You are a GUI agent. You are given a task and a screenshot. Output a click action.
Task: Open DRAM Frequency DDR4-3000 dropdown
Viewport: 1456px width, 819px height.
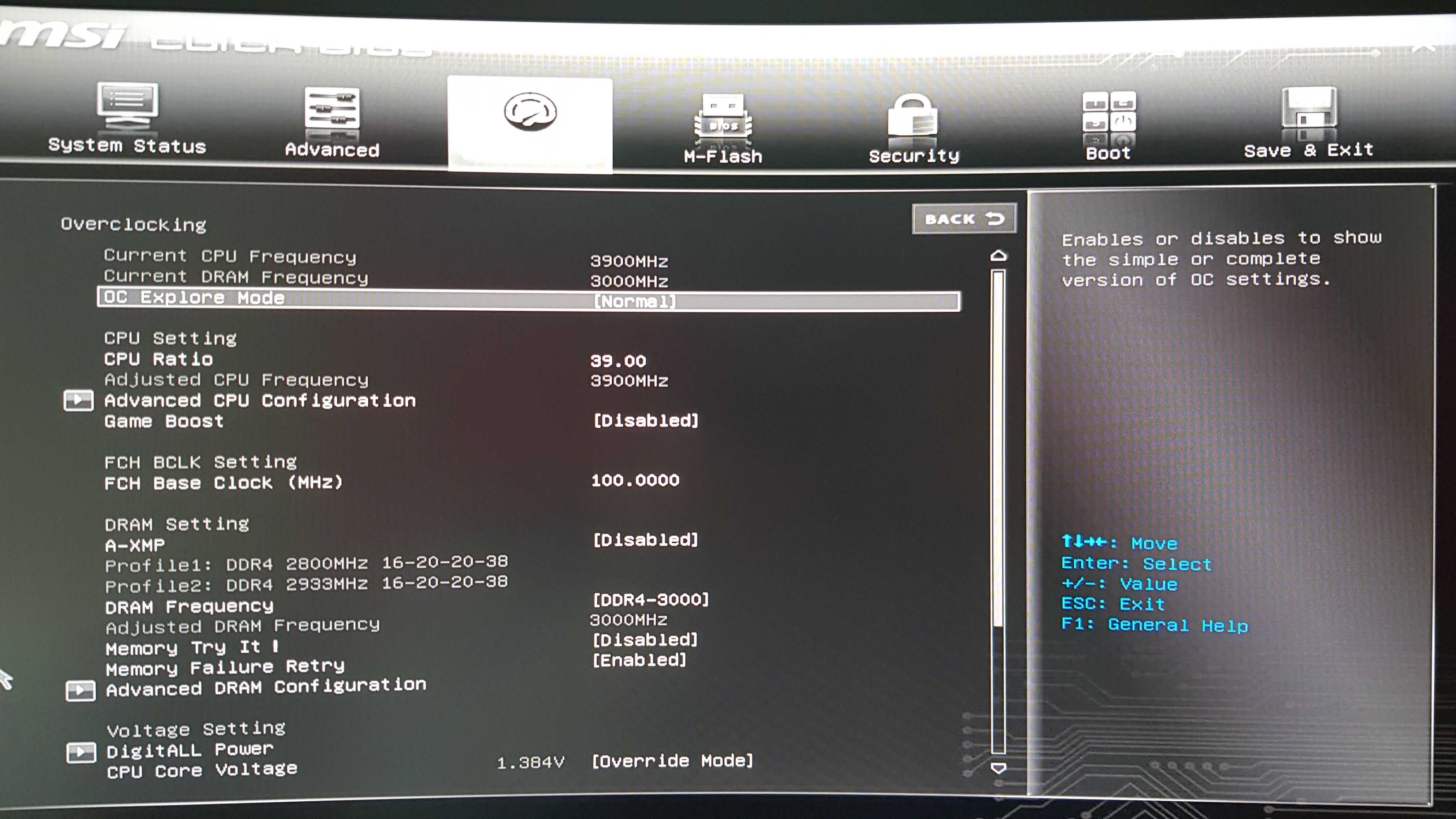click(651, 600)
